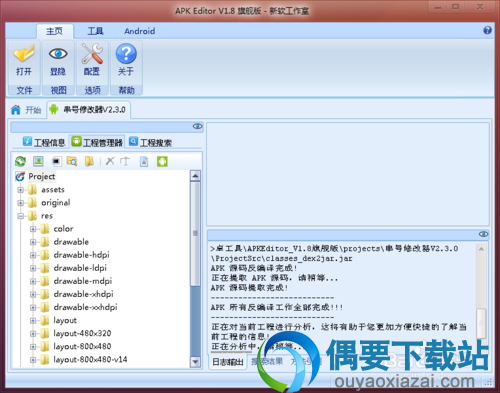
Task: Expand the drawable-hdpi folder node
Action: coord(33,255)
